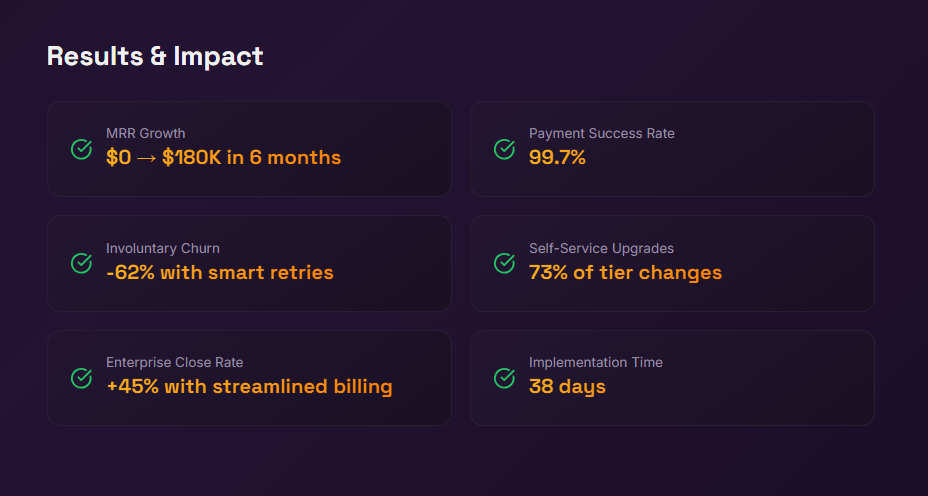This screenshot has width=928, height=496.
Task: Click the MRR Growth label
Action: click(145, 133)
